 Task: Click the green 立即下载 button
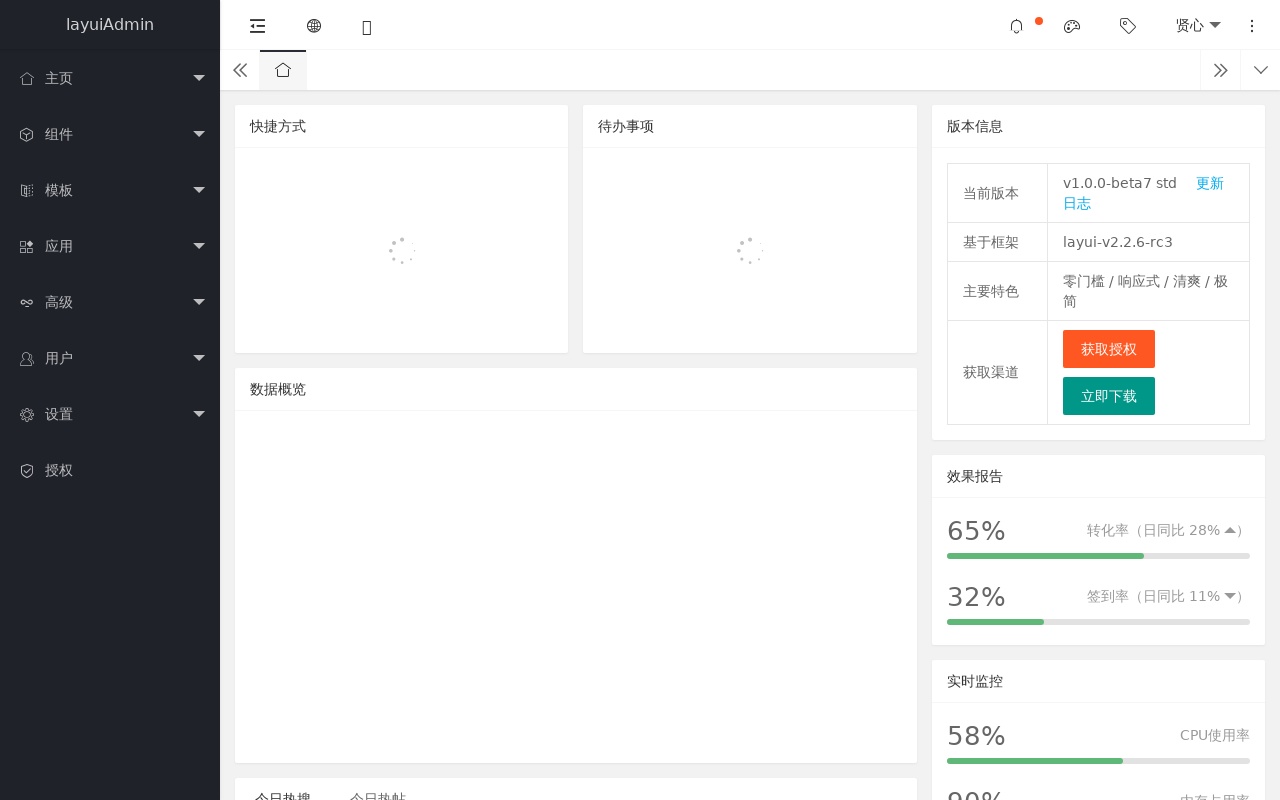1109,396
